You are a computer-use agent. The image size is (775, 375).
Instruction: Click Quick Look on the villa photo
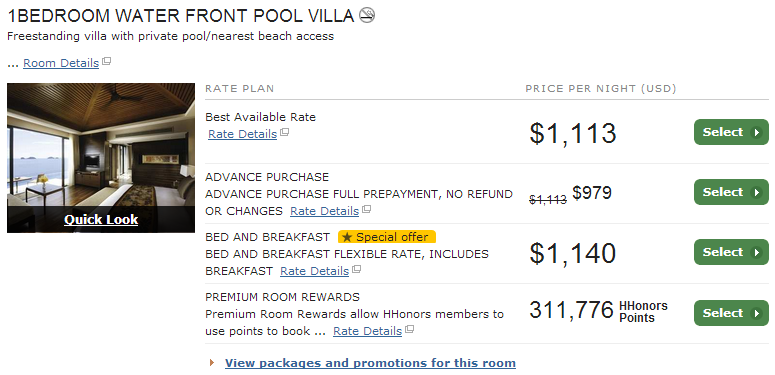point(101,219)
